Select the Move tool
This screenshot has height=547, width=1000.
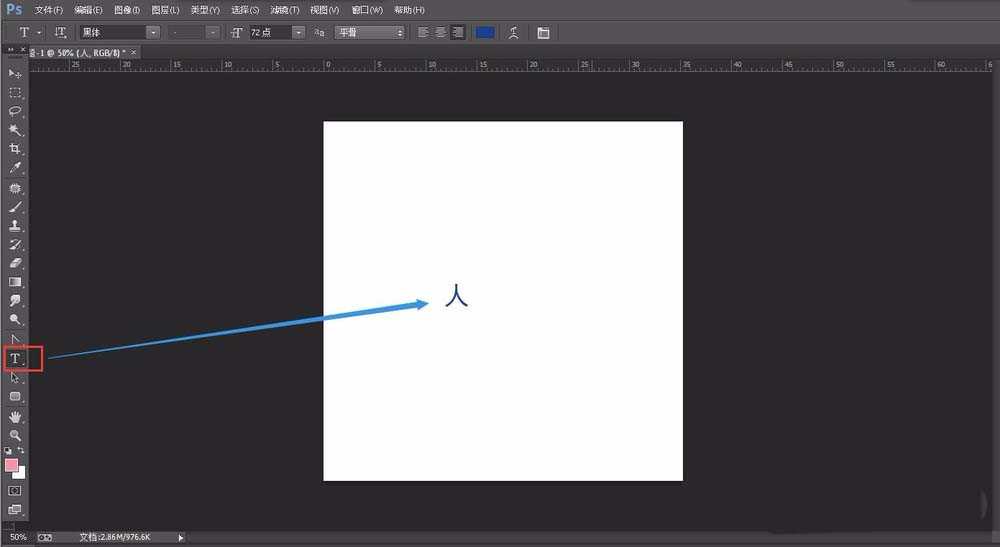[15, 74]
